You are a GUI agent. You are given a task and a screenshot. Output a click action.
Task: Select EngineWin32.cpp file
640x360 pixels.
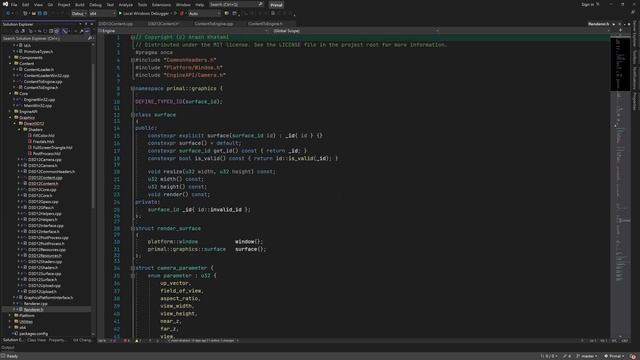click(x=39, y=100)
